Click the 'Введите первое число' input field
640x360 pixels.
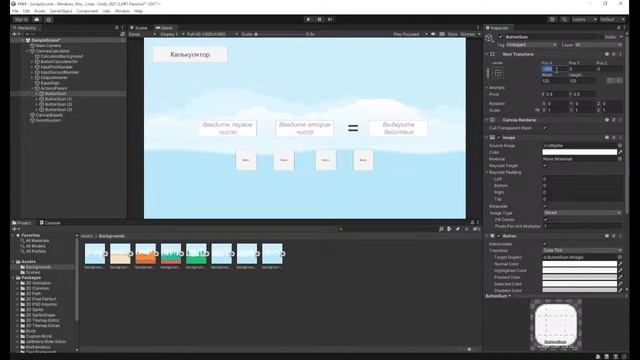click(x=228, y=128)
